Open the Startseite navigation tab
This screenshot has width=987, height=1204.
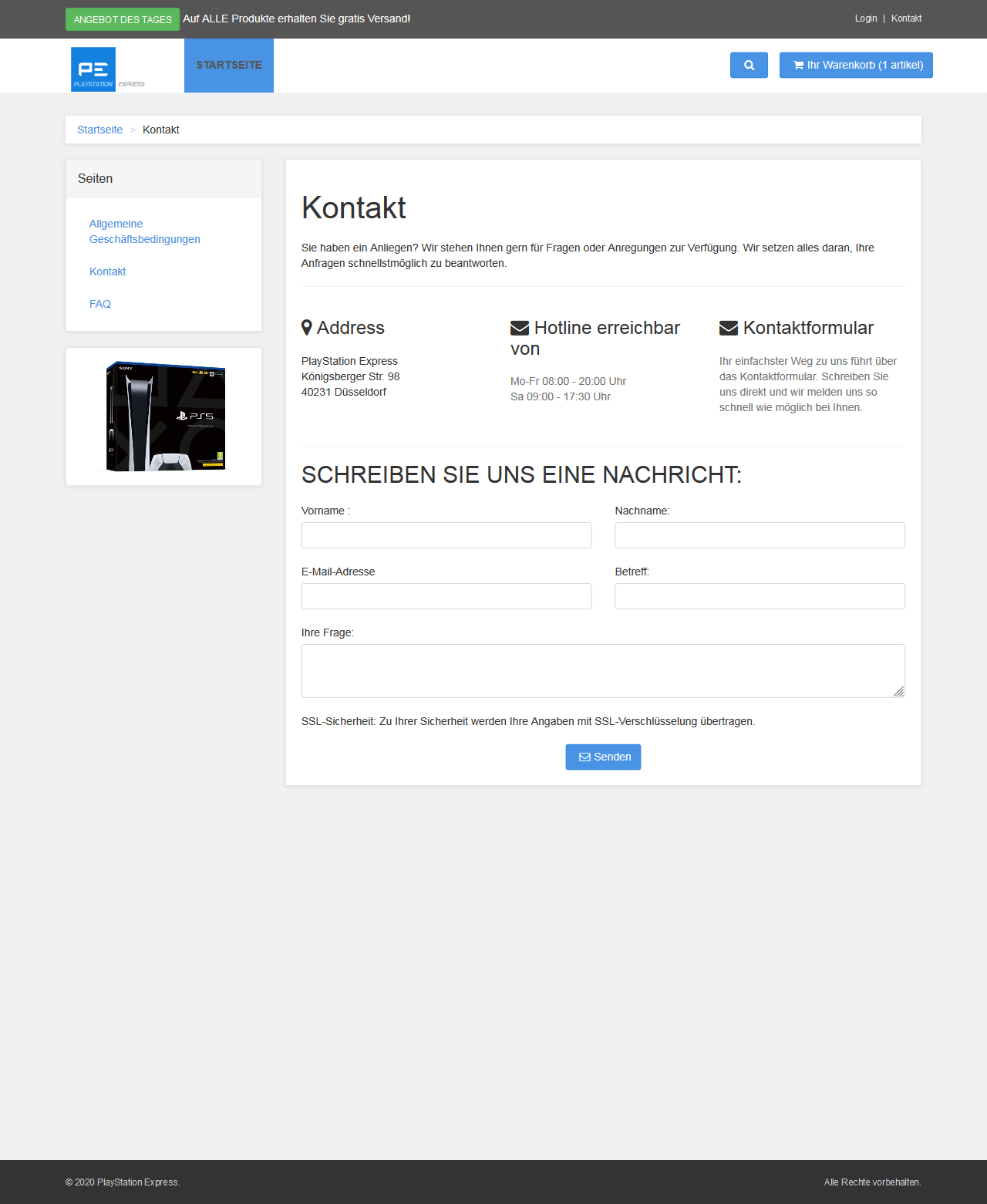click(229, 66)
